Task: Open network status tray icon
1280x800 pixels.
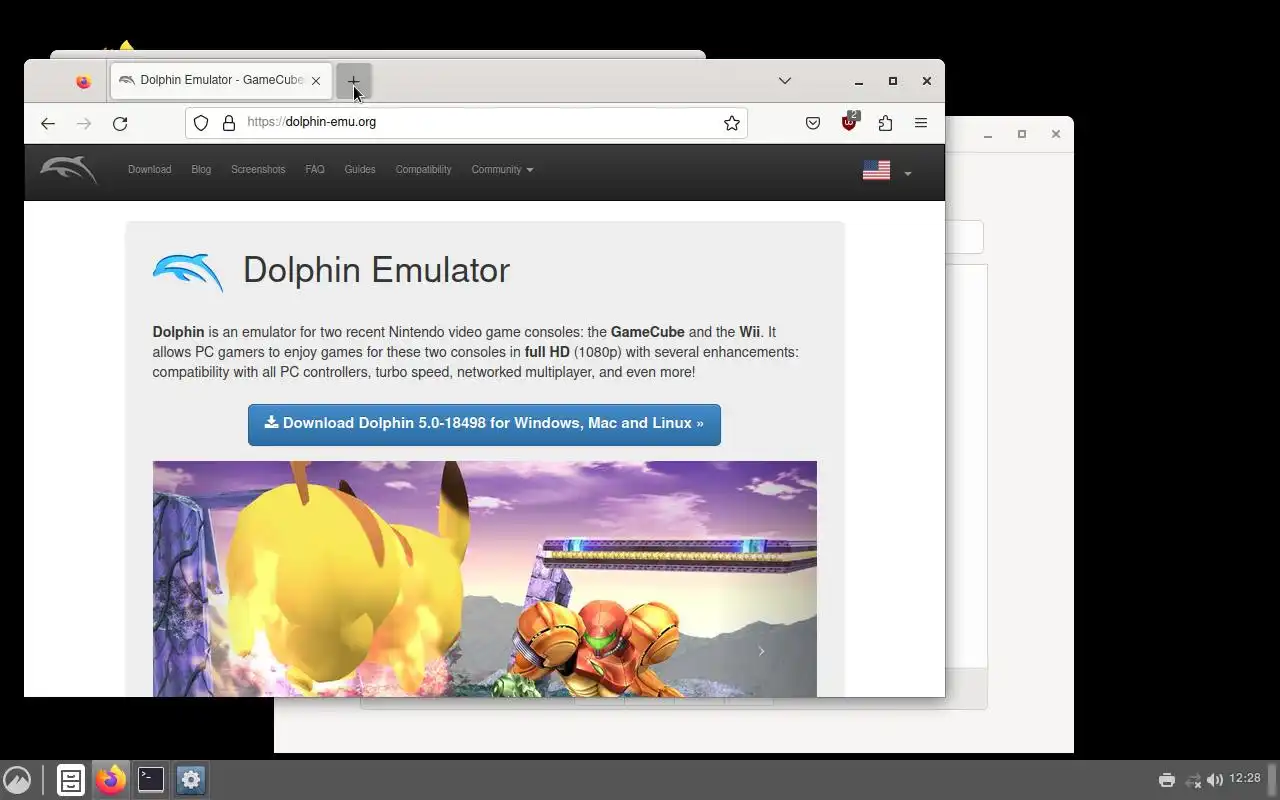Action: [x=1192, y=780]
